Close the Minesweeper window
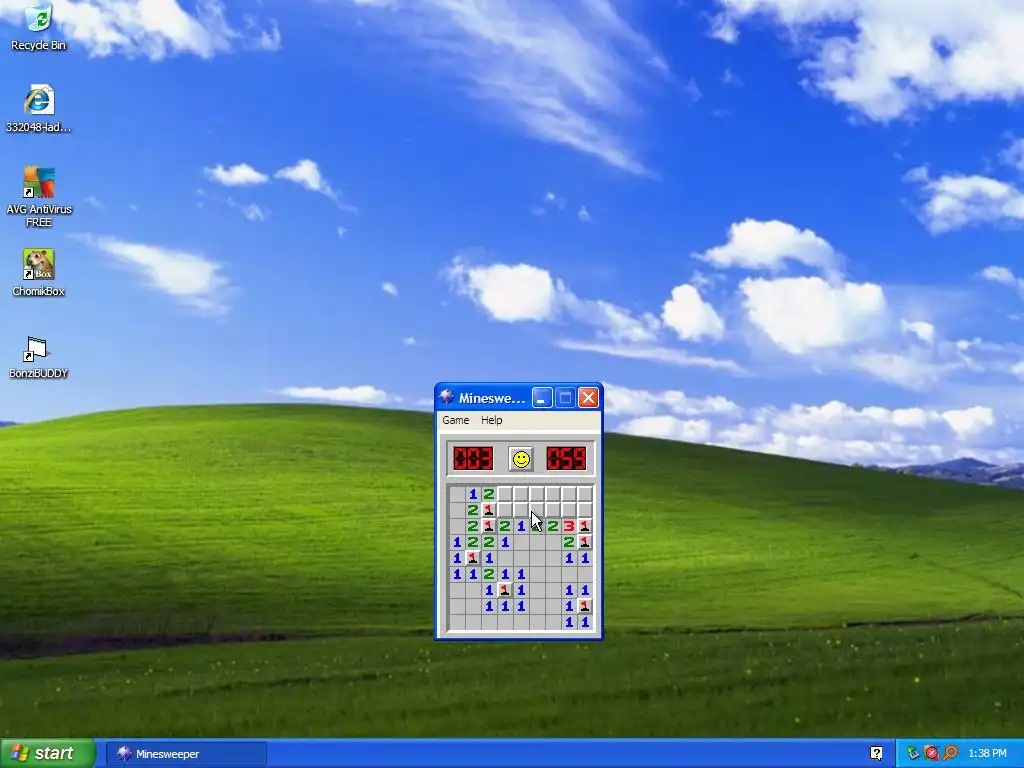 coord(588,397)
